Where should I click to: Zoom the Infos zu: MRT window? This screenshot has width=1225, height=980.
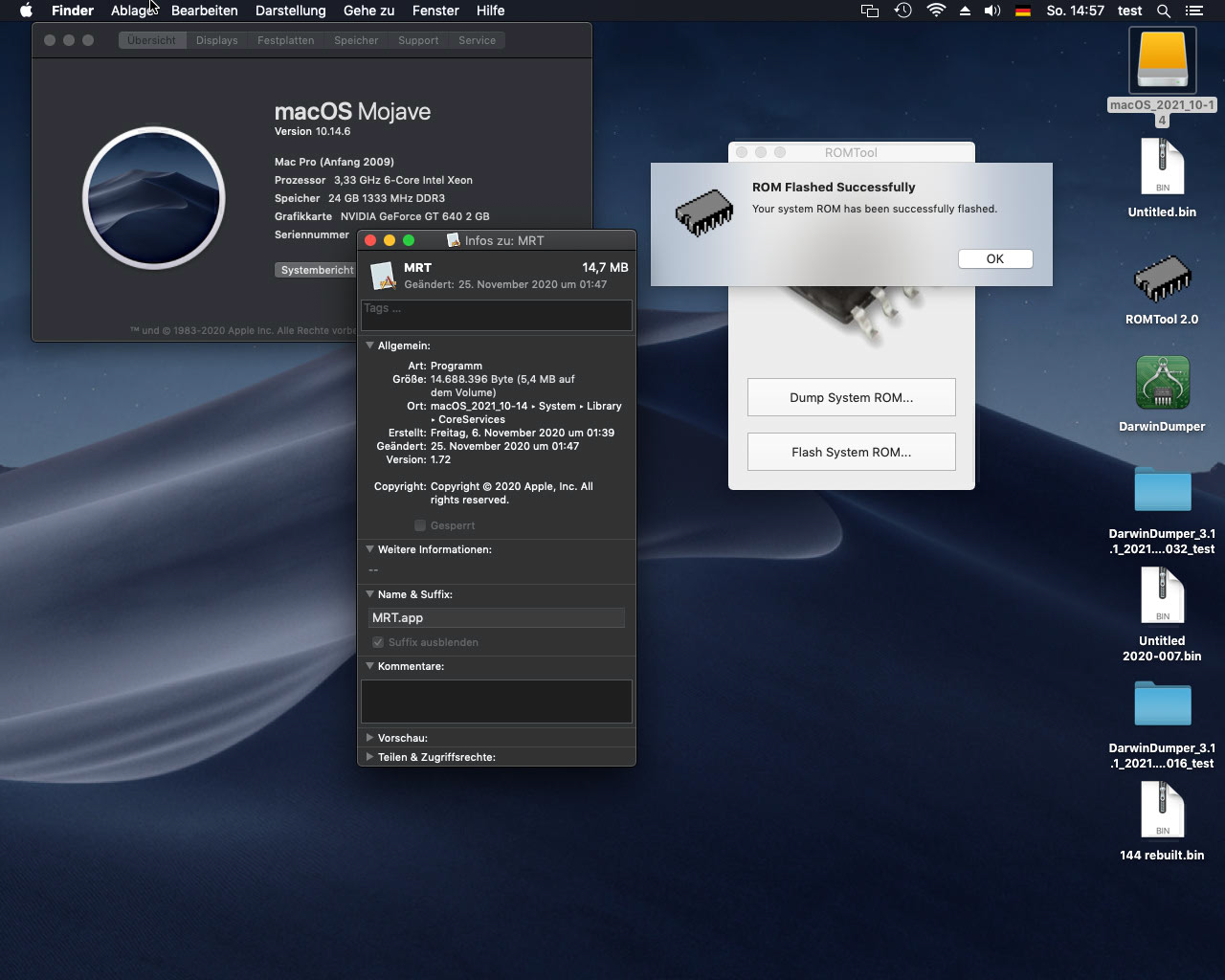click(409, 240)
